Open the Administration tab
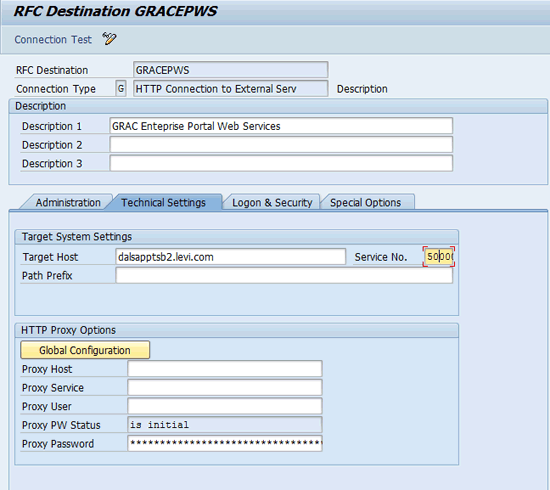Viewport: 550px width, 490px height. coord(68,202)
